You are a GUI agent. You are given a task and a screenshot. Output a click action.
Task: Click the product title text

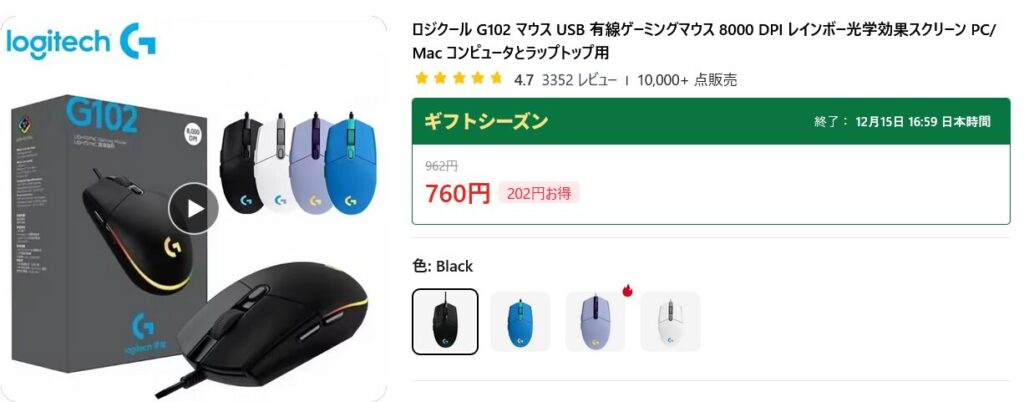tap(704, 41)
